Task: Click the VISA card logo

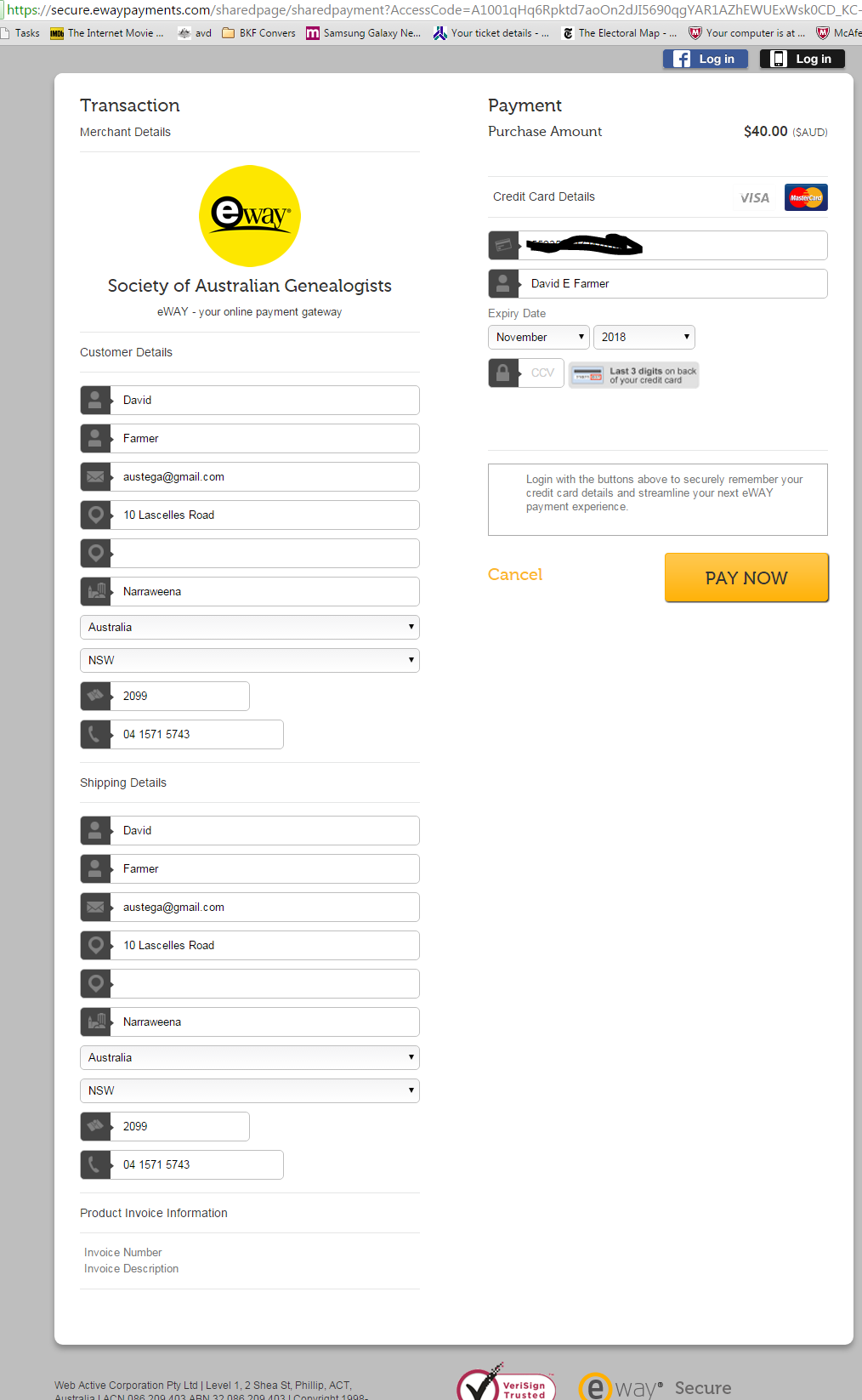Action: (755, 198)
